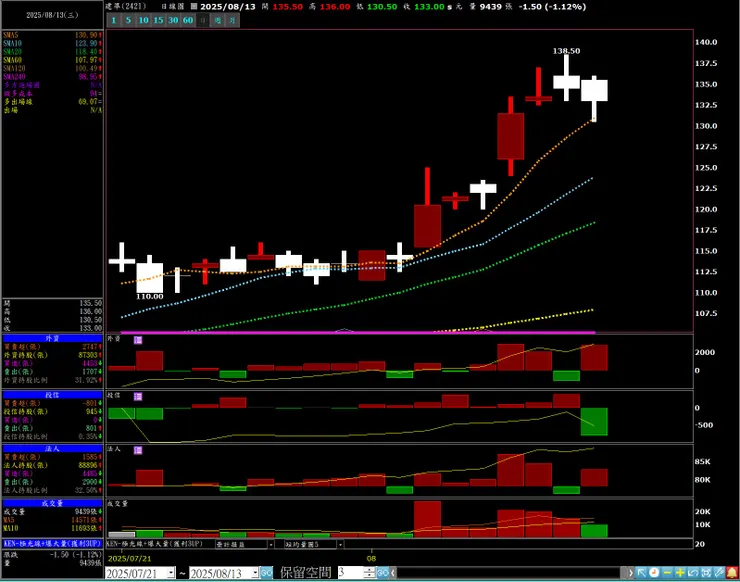
Task: Click the 成交量 blue section header
Action: tap(52, 504)
